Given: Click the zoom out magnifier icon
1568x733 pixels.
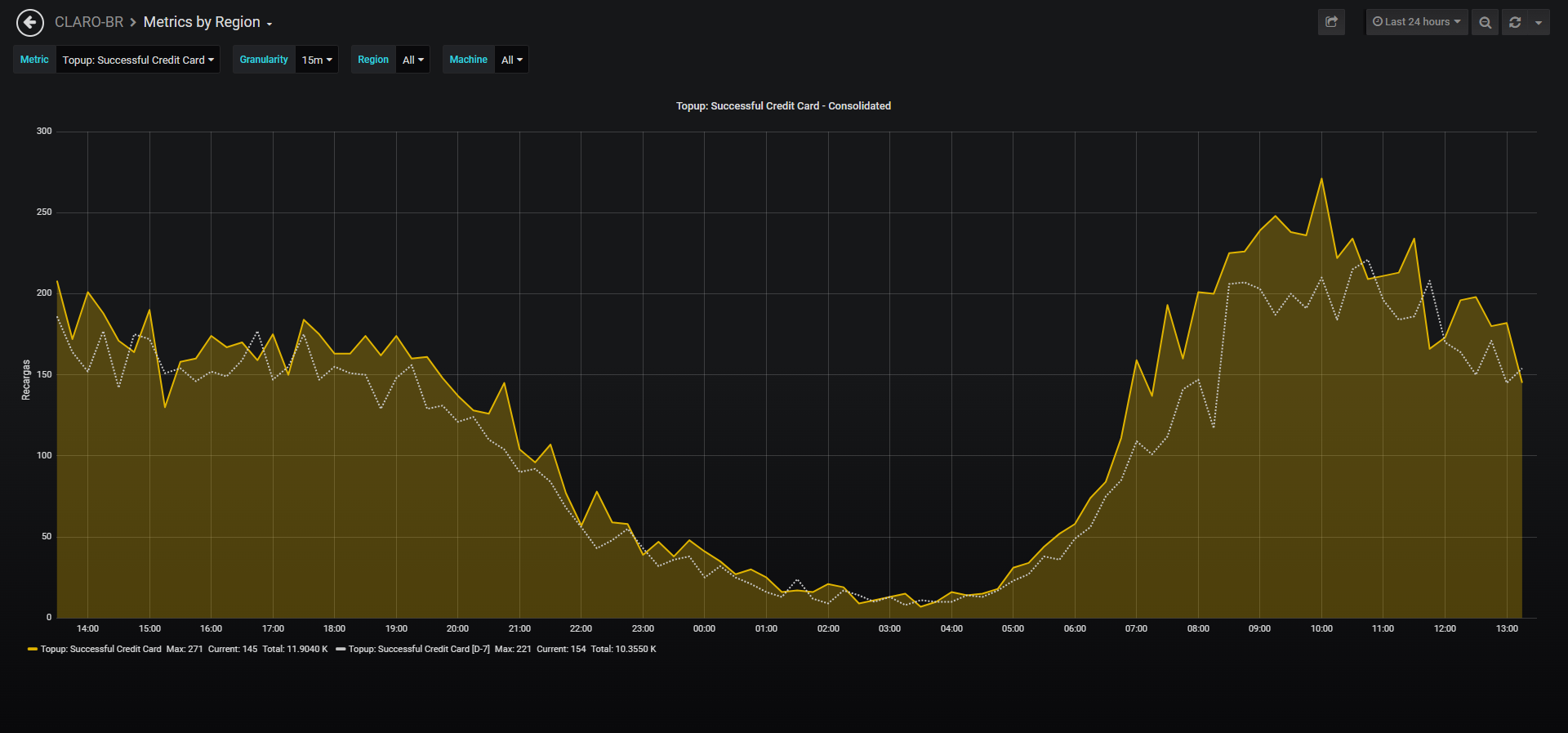Looking at the screenshot, I should click(1486, 22).
